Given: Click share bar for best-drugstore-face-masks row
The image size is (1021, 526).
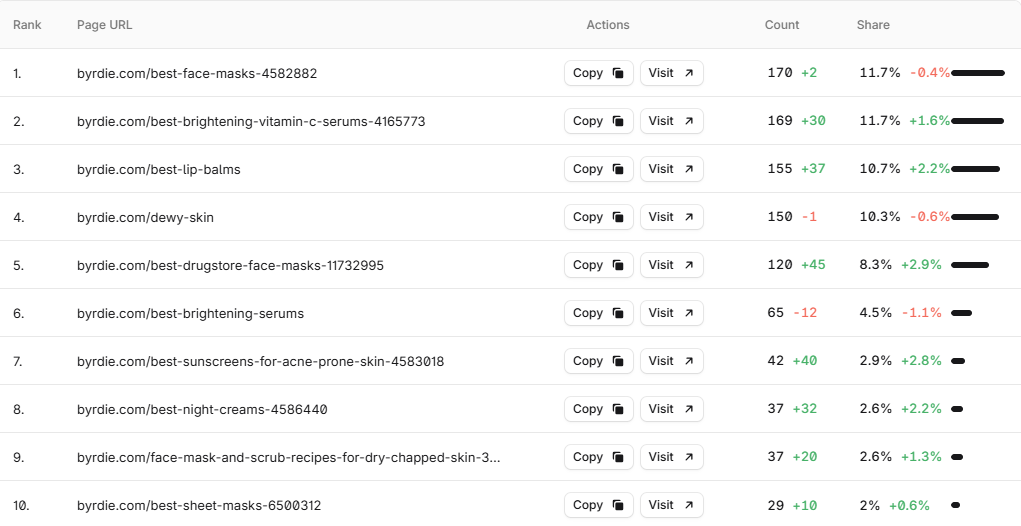Looking at the screenshot, I should (x=970, y=265).
